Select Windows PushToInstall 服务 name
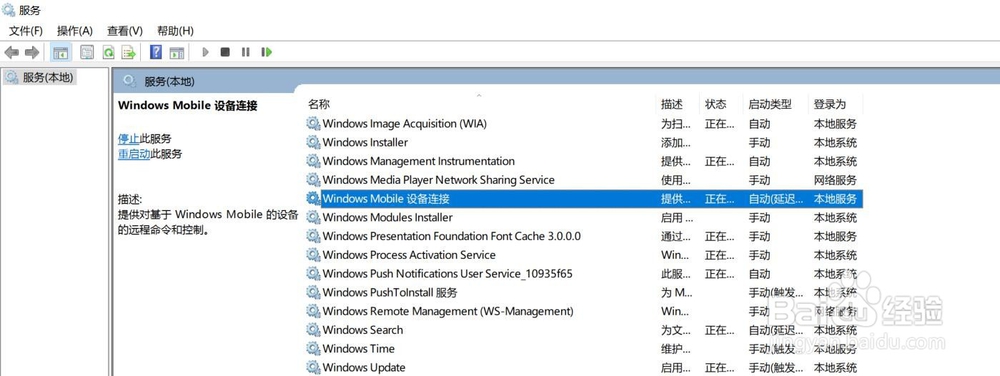1000x376 pixels. pos(390,293)
